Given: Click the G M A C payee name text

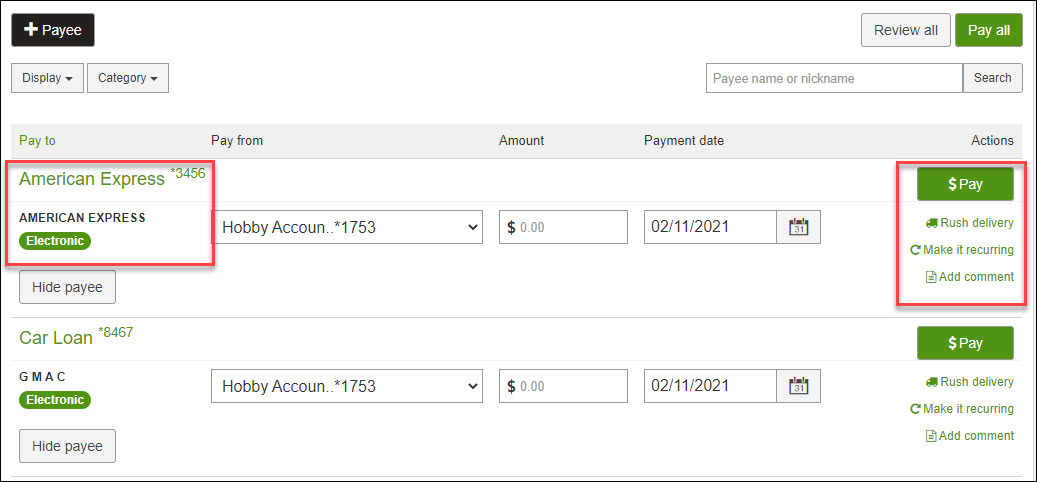Looking at the screenshot, I should 43,377.
